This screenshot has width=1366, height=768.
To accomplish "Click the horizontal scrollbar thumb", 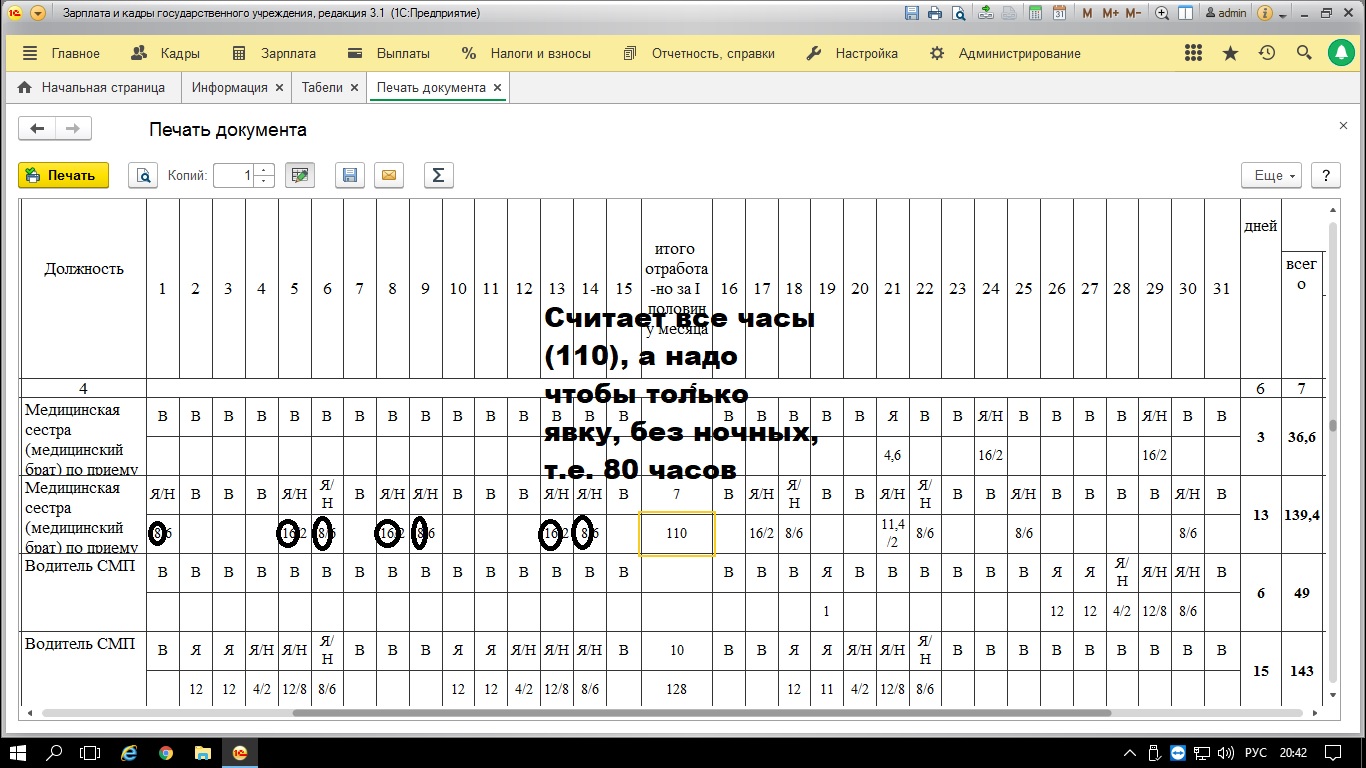I will point(701,713).
